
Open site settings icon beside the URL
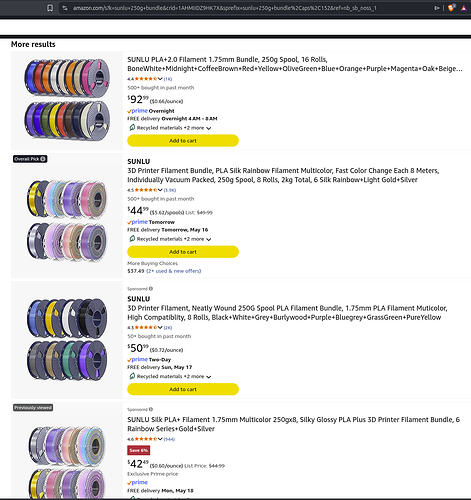[65, 8]
